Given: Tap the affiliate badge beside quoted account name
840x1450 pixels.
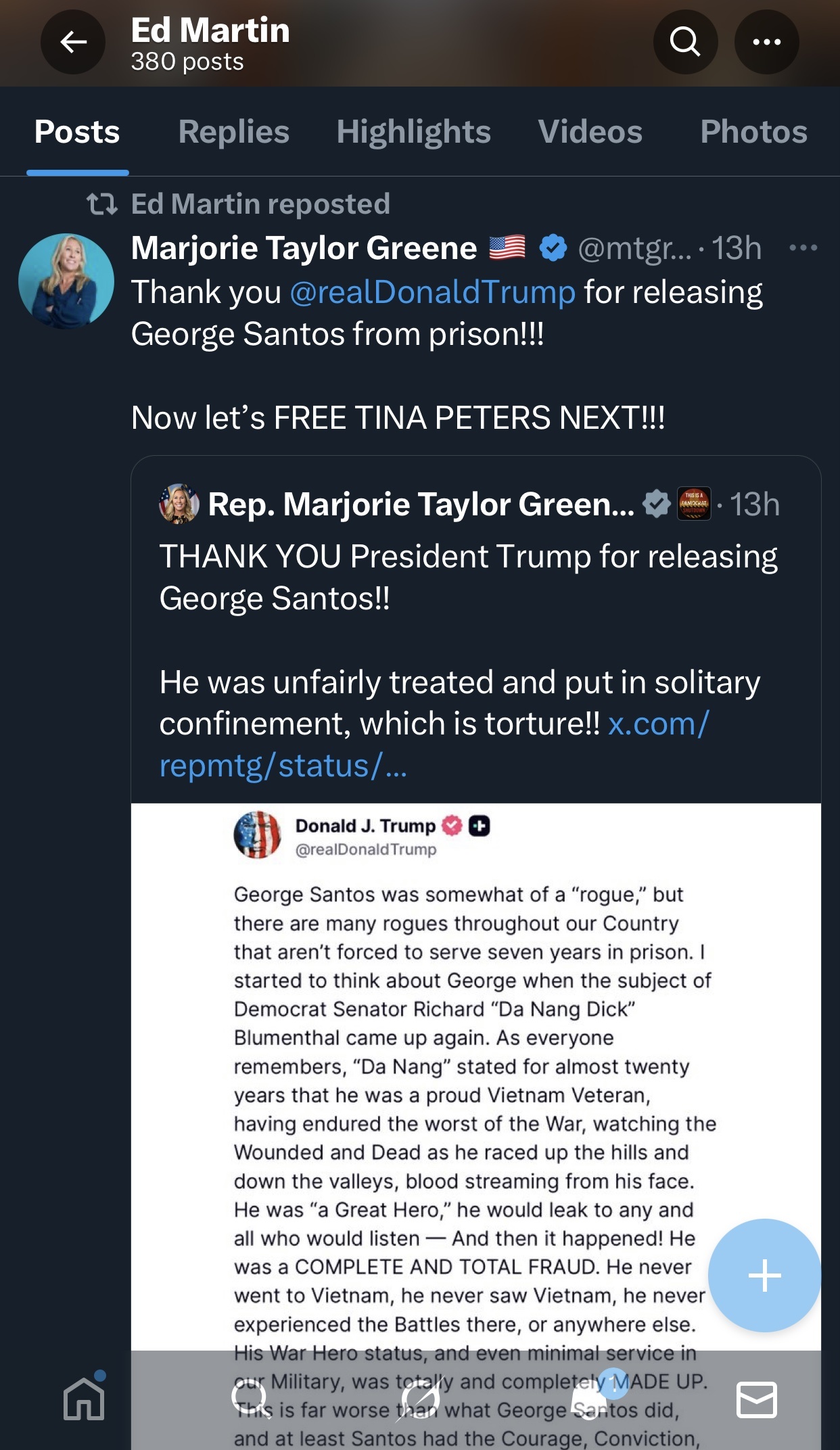Looking at the screenshot, I should pos(694,504).
